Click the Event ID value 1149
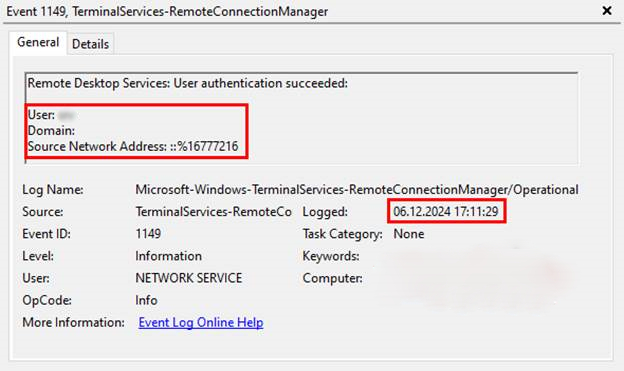 point(148,234)
